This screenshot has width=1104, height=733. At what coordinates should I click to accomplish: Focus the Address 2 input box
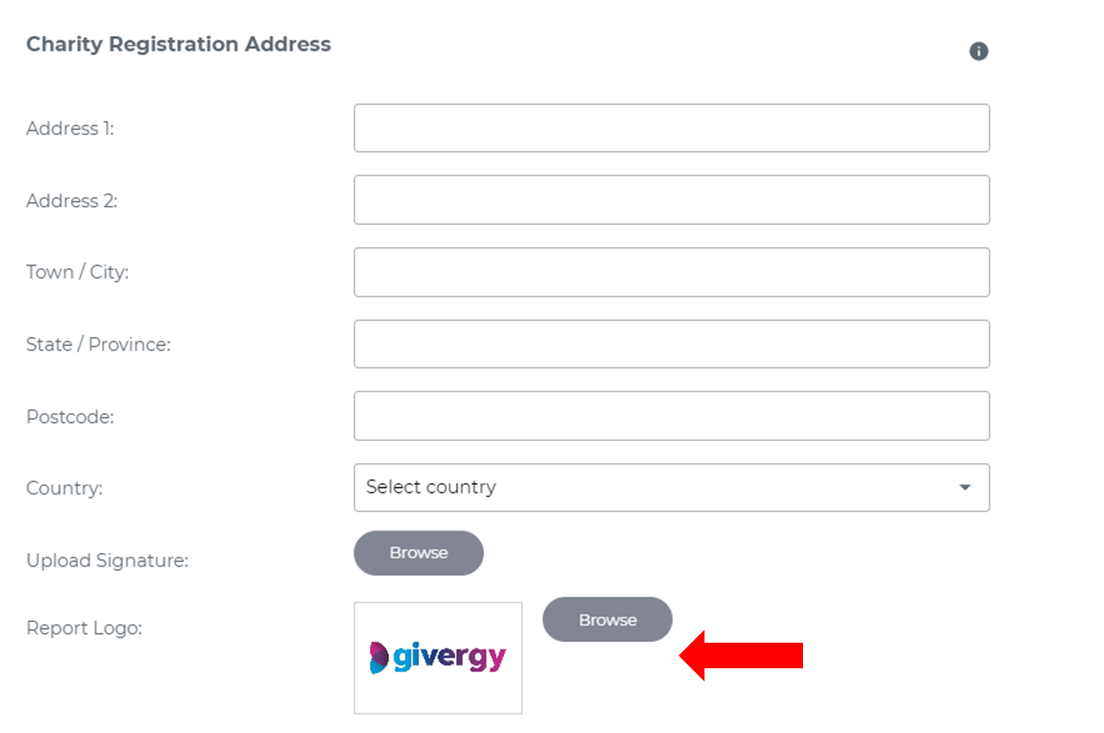[671, 200]
